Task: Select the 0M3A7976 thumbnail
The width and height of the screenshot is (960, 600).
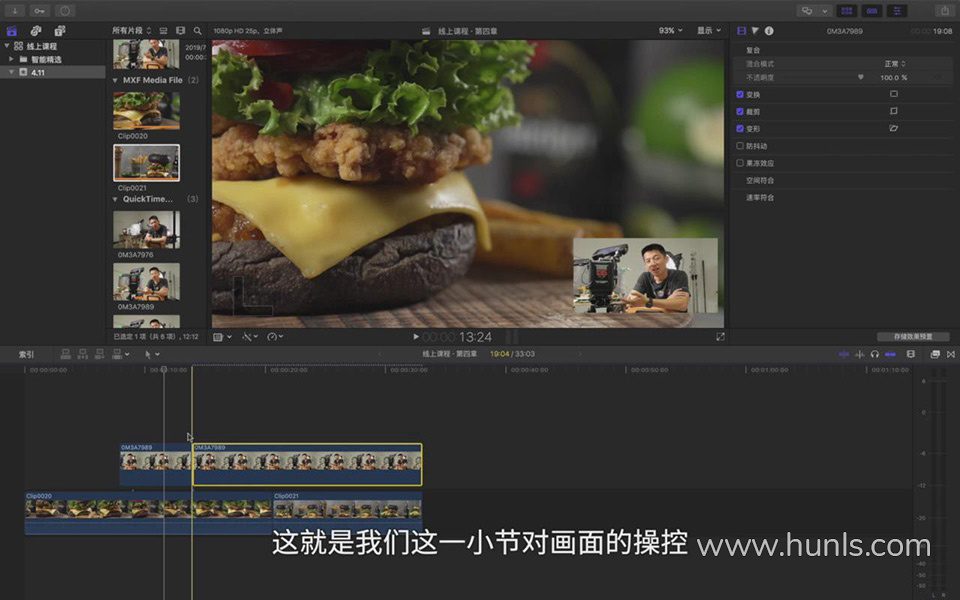Action: (146, 230)
